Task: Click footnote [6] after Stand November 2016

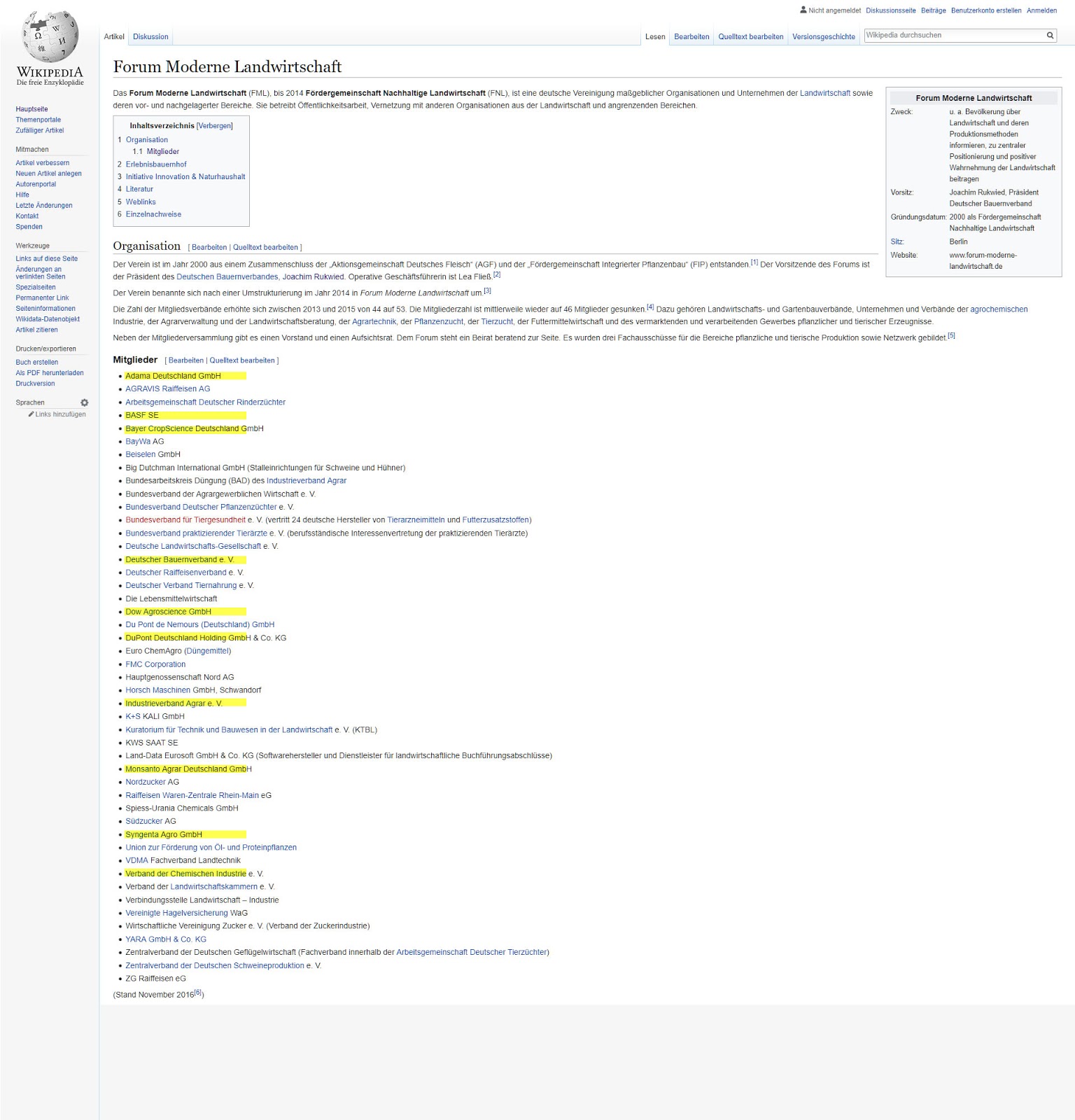Action: click(198, 993)
